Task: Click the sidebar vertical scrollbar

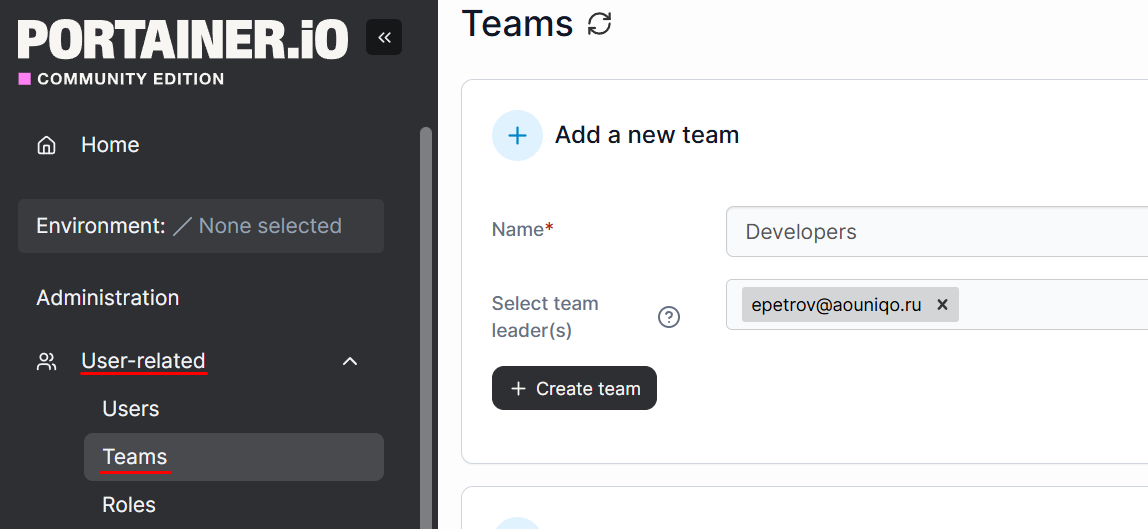Action: click(425, 328)
